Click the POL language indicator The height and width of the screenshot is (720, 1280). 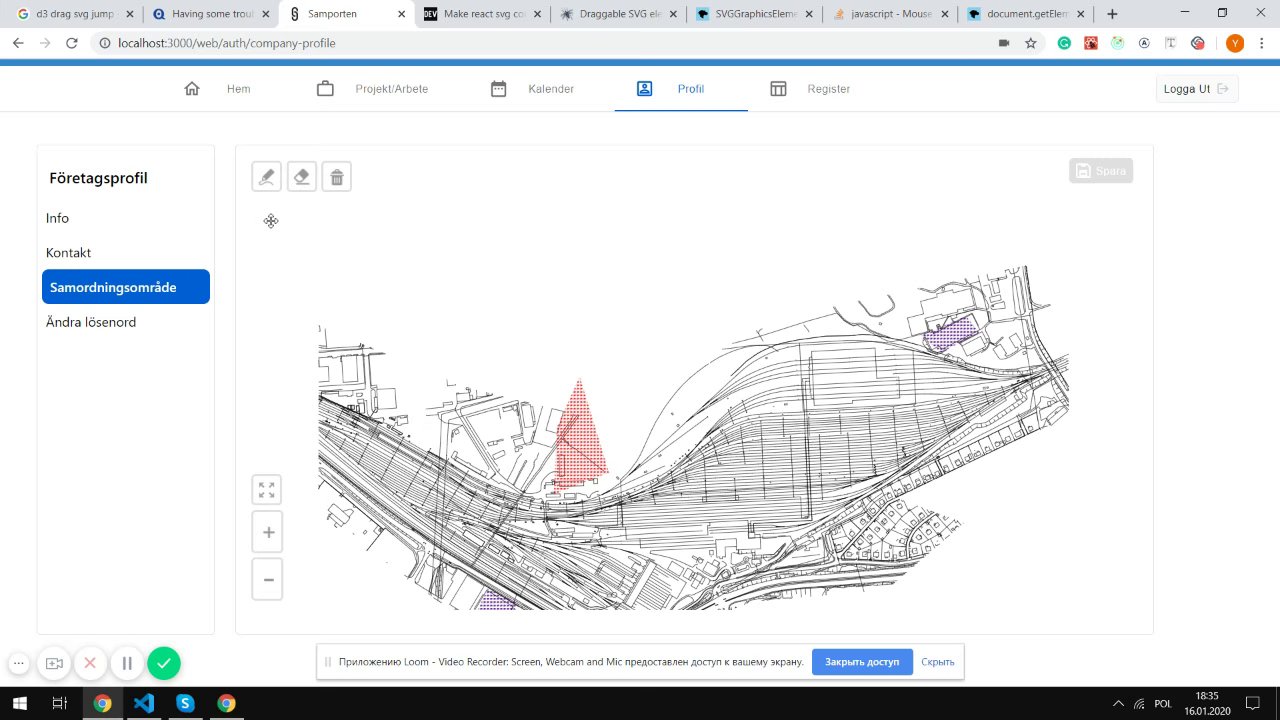(x=1163, y=704)
